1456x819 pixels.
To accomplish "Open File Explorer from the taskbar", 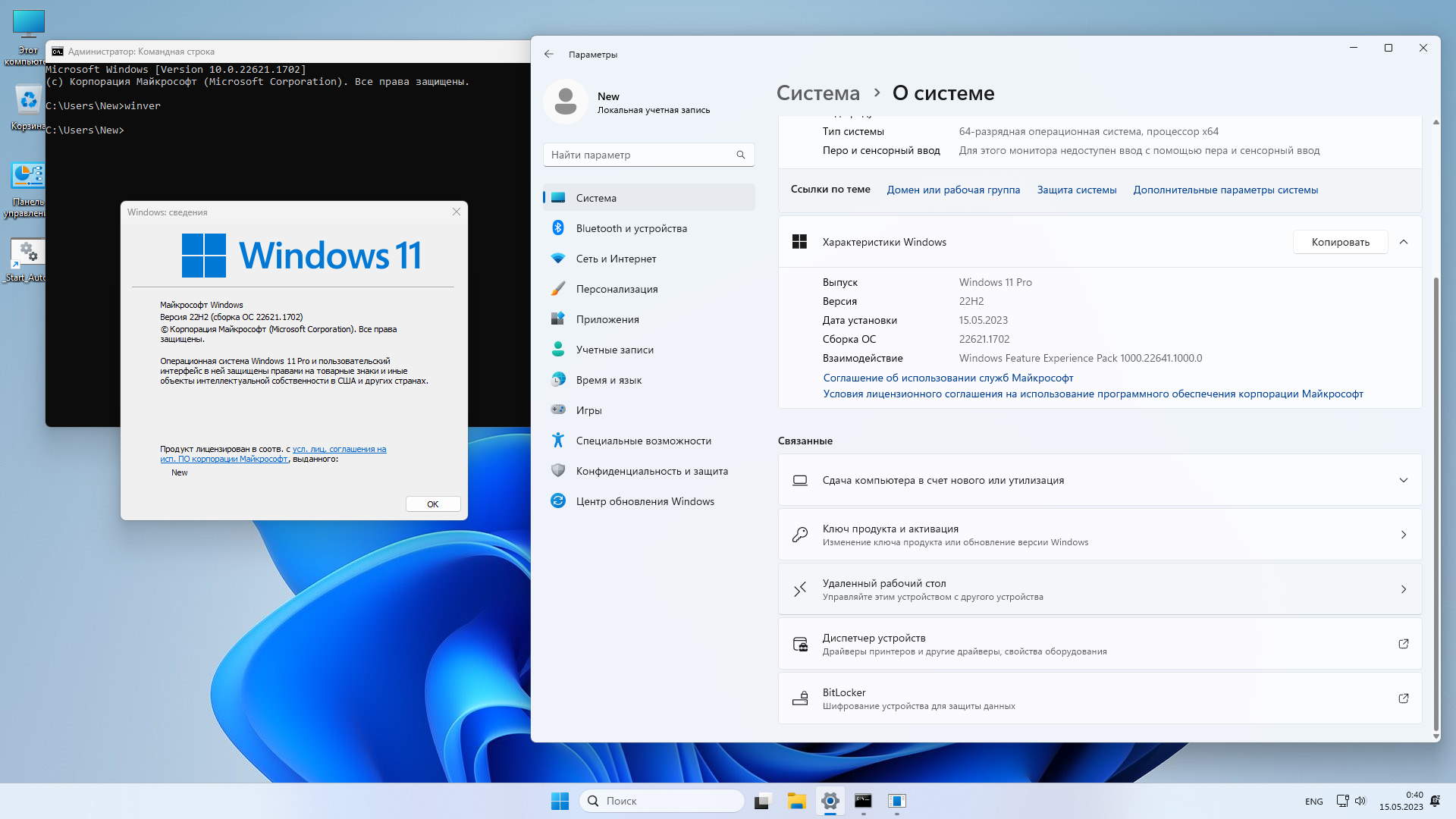I will click(796, 801).
